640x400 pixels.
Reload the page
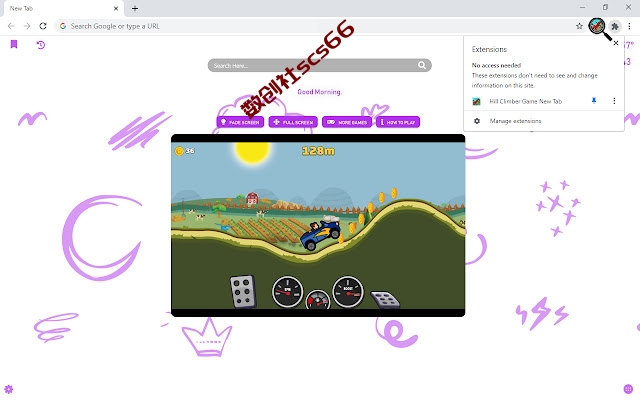point(43,26)
